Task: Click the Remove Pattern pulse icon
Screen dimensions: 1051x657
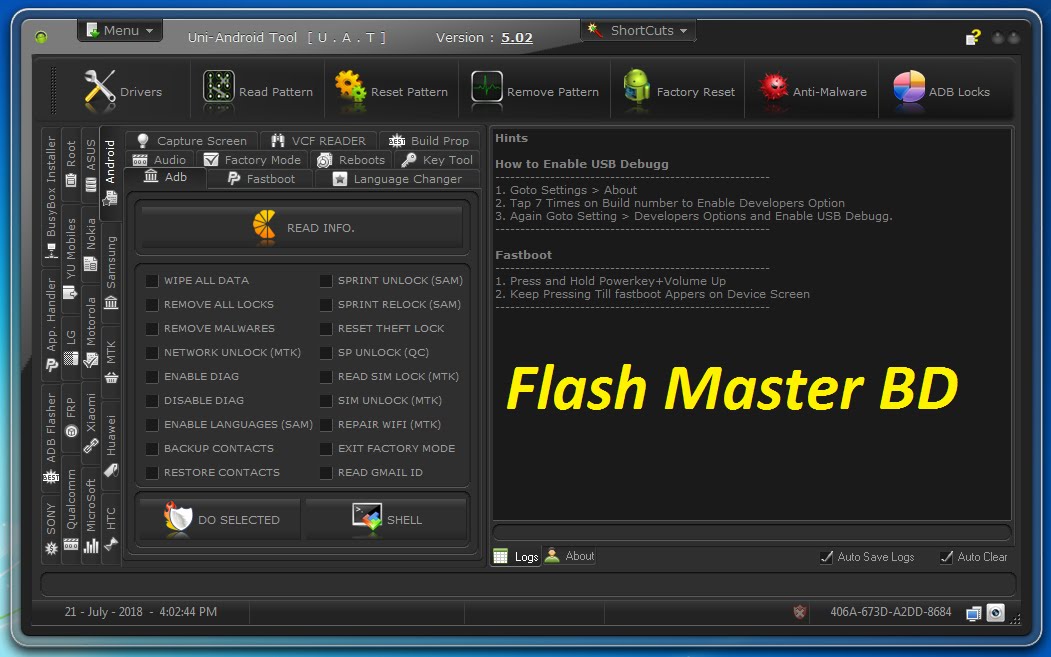Action: 487,87
